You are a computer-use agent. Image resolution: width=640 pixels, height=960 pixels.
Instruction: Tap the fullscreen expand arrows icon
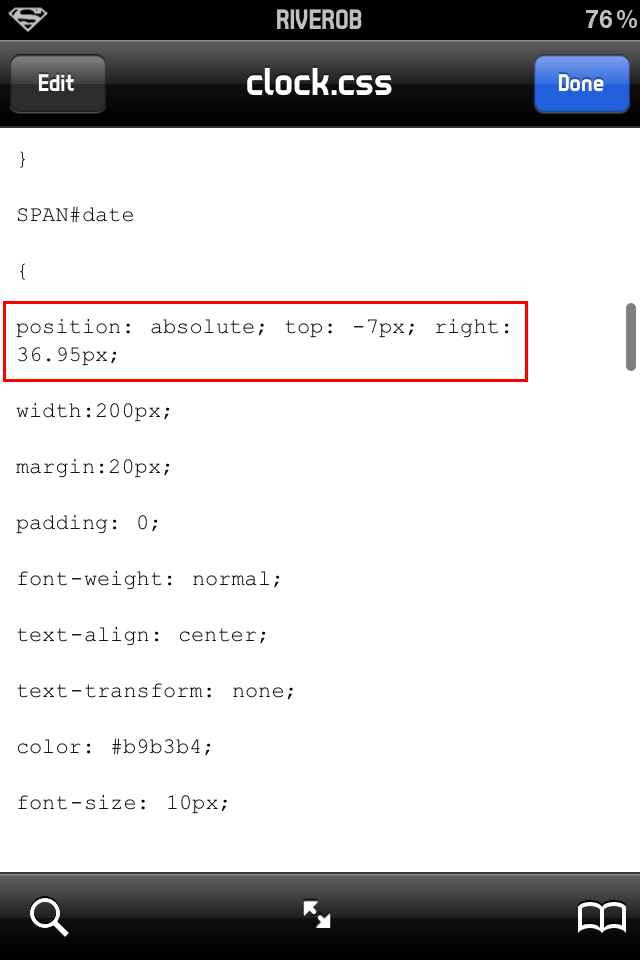(x=317, y=914)
